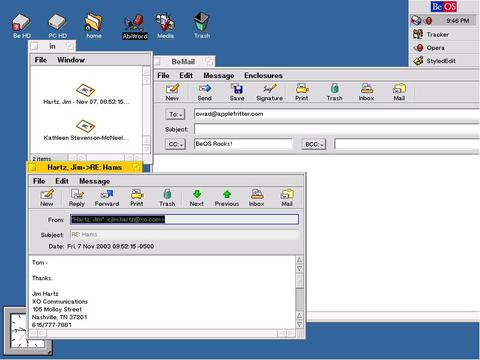Click the Subject input field
Image resolution: width=480 pixels, height=360 pixels.
pos(337,129)
